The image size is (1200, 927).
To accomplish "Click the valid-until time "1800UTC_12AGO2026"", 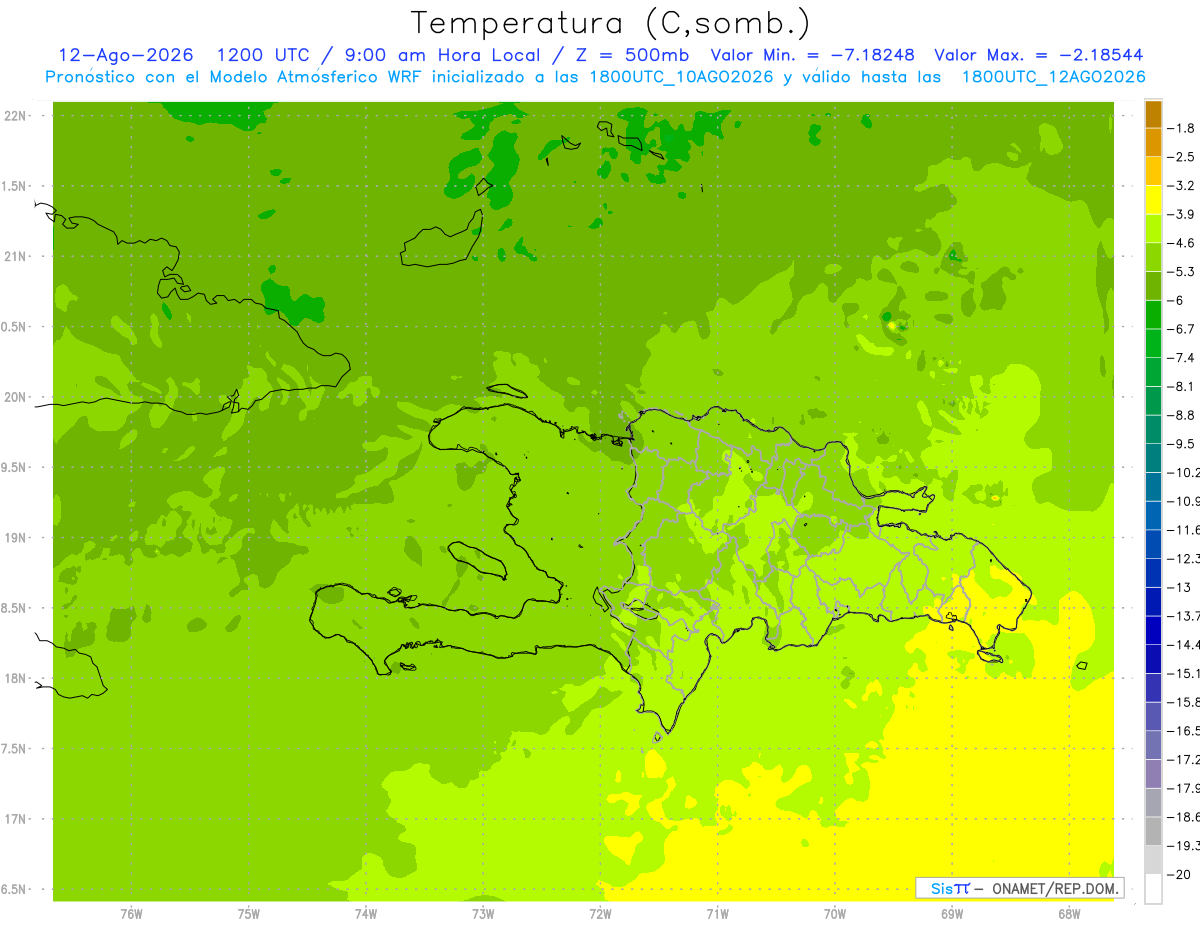I will click(x=1053, y=77).
